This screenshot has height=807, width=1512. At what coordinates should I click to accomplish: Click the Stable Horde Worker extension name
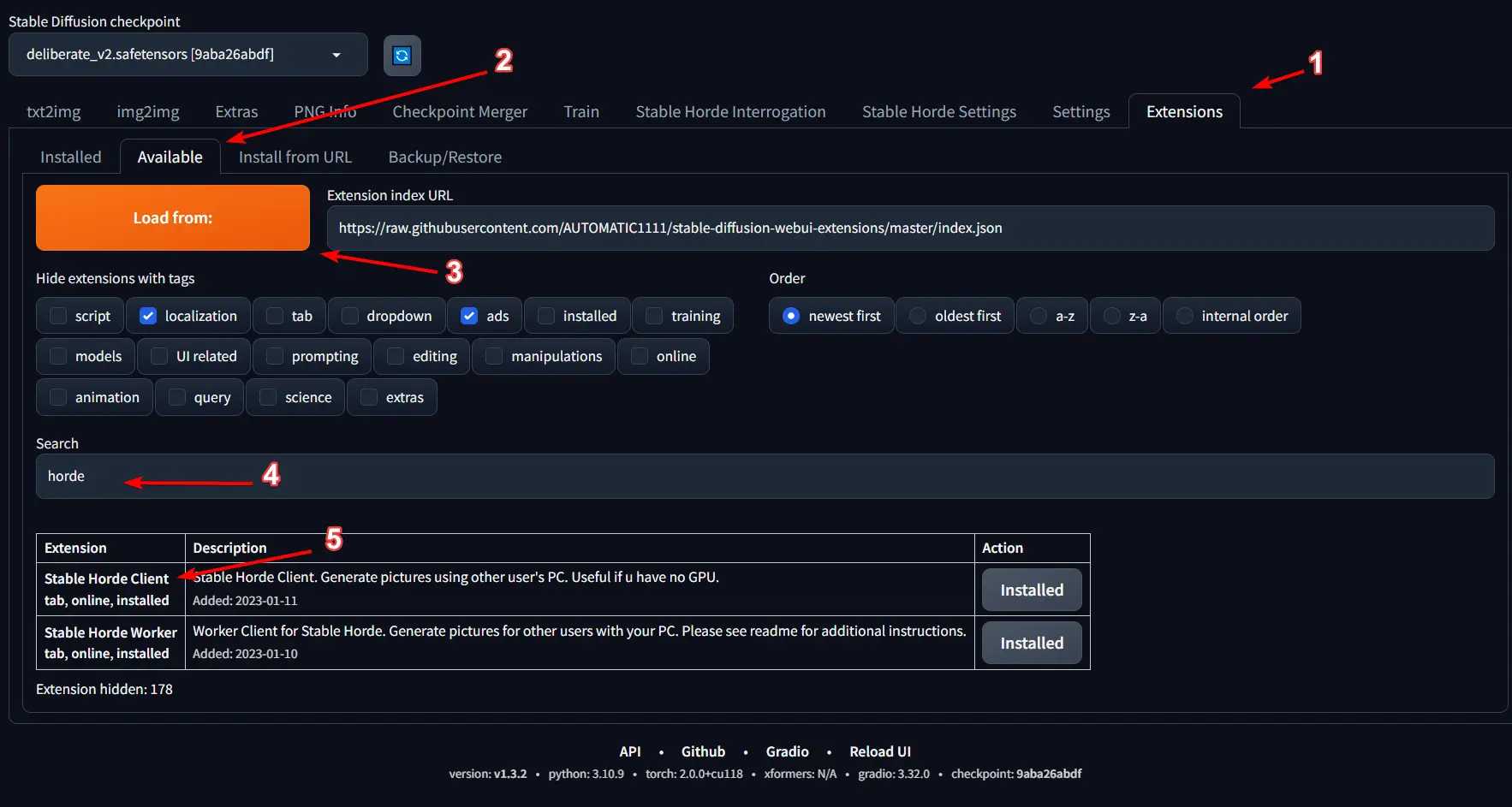tap(110, 632)
